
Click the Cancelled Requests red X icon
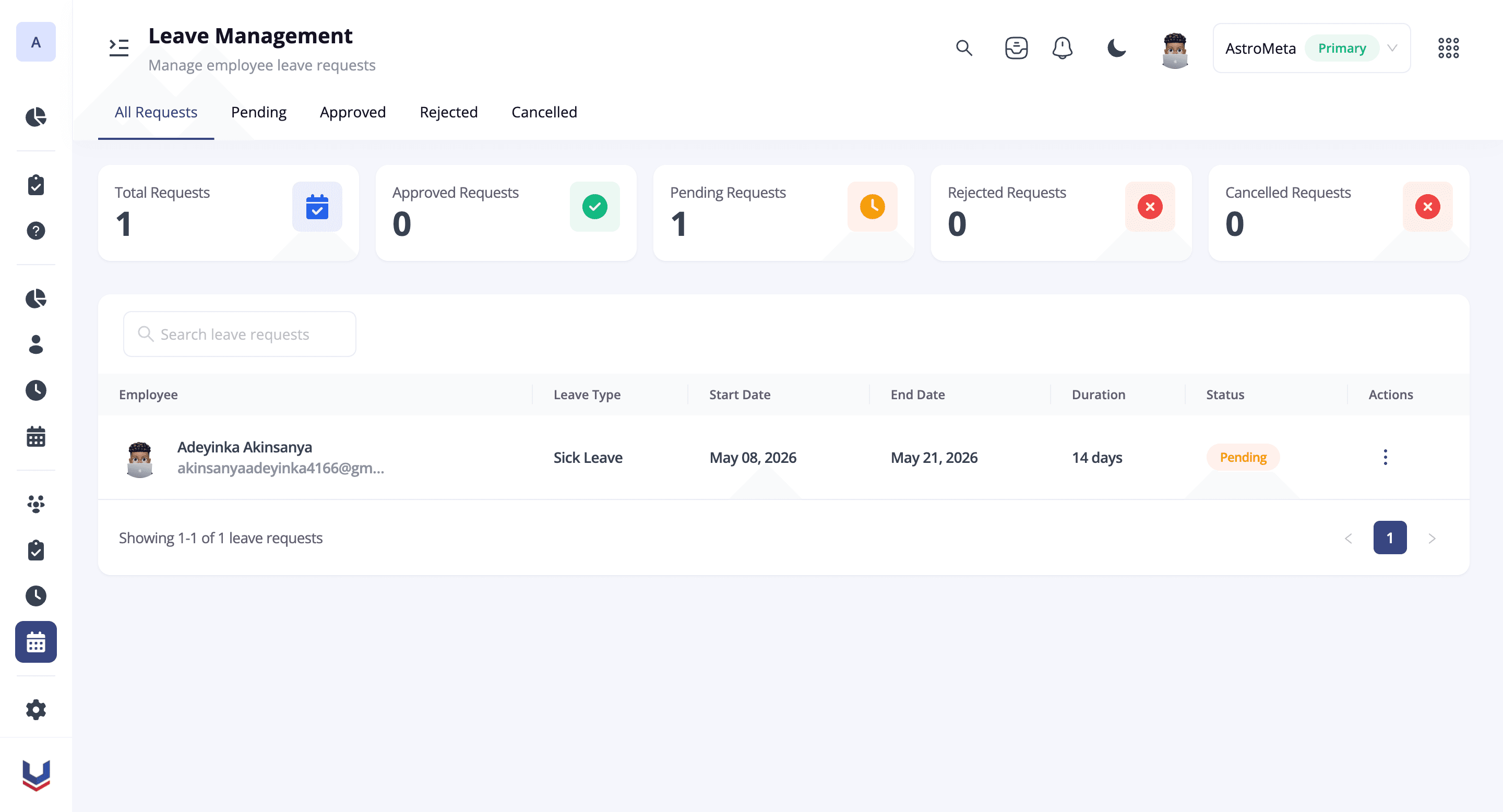[x=1427, y=207]
